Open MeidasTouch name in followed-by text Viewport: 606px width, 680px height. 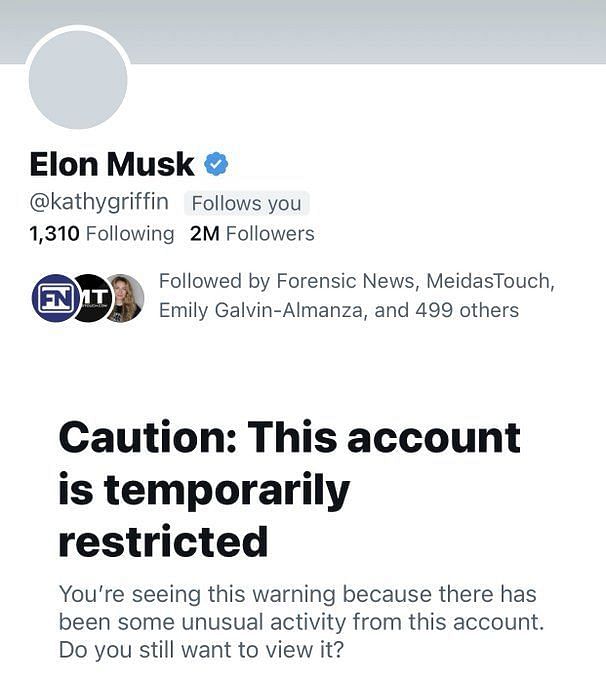[x=489, y=281]
